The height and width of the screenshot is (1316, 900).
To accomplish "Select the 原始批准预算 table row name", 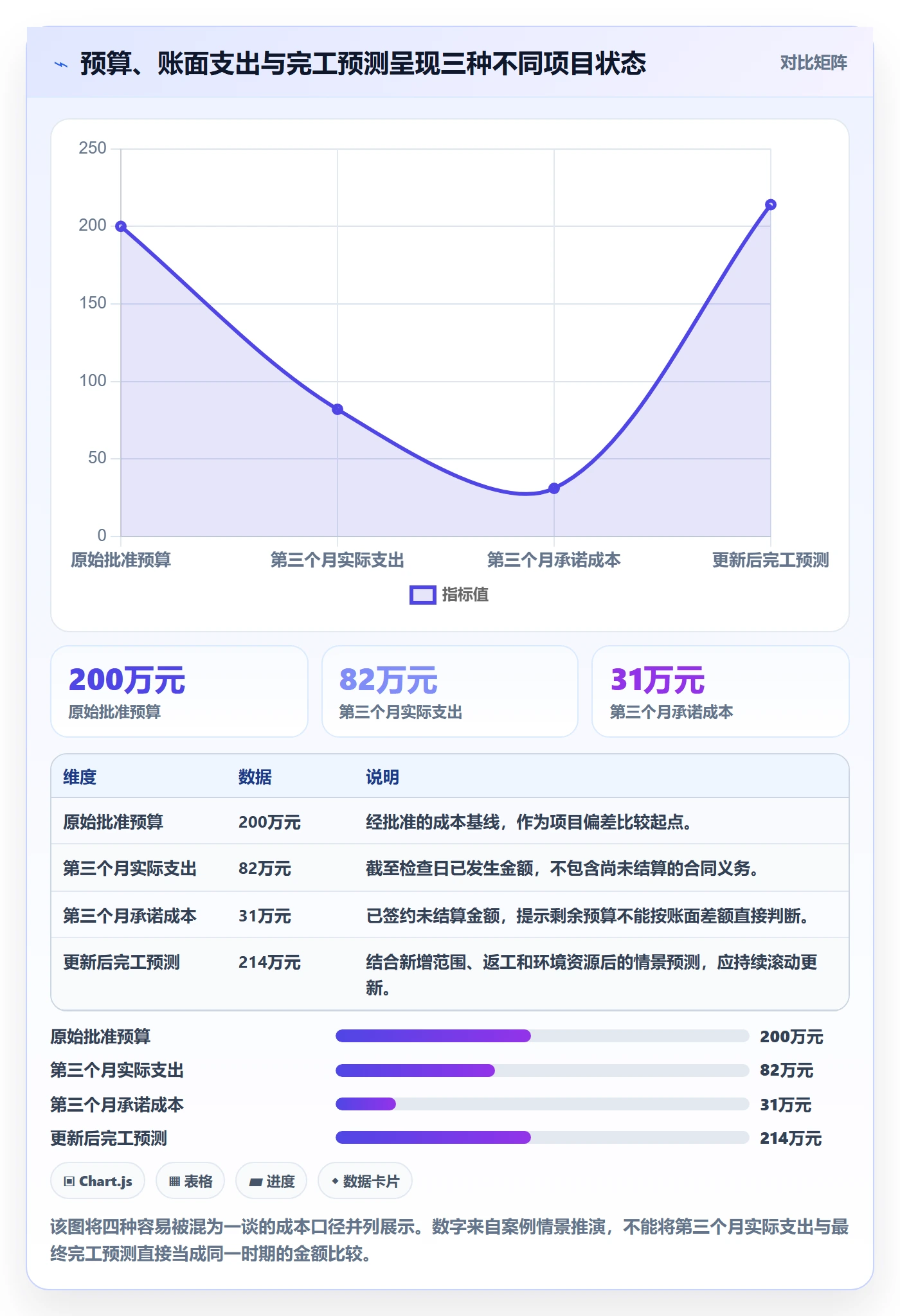I will pos(113,822).
